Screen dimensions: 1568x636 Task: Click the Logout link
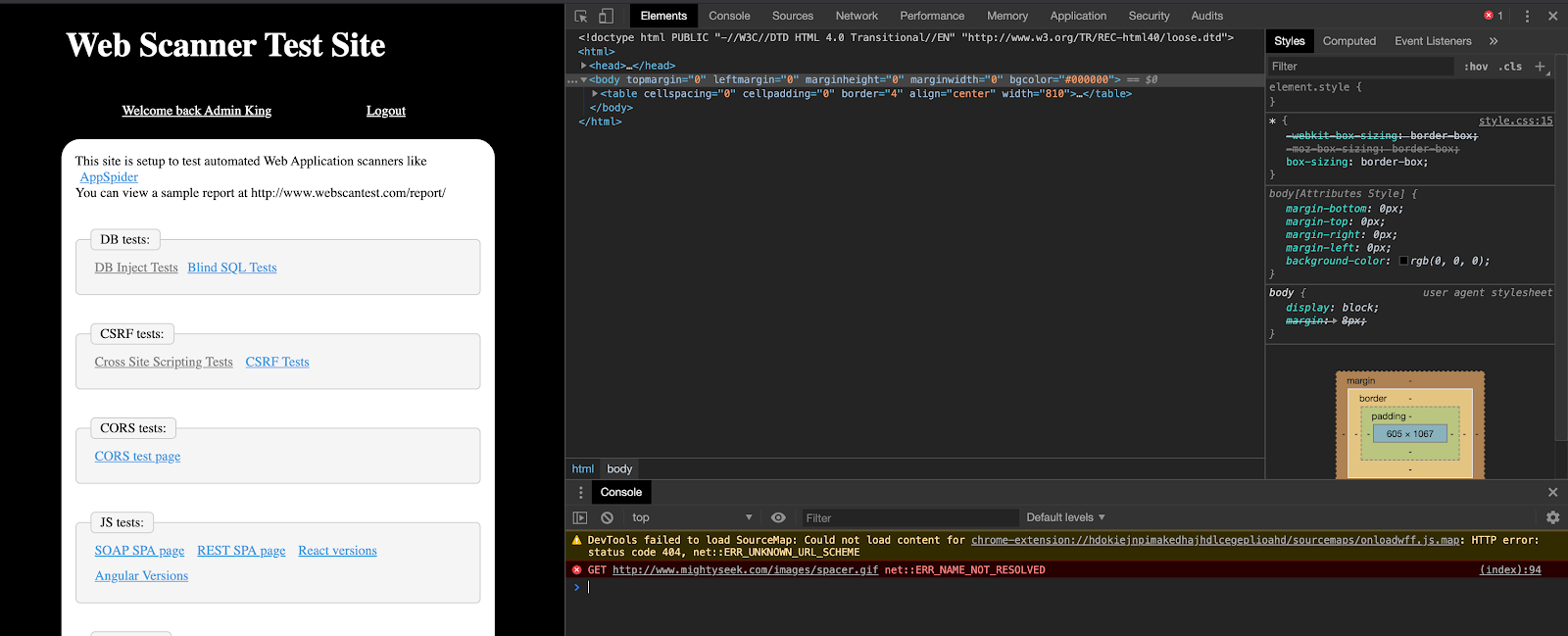click(386, 111)
